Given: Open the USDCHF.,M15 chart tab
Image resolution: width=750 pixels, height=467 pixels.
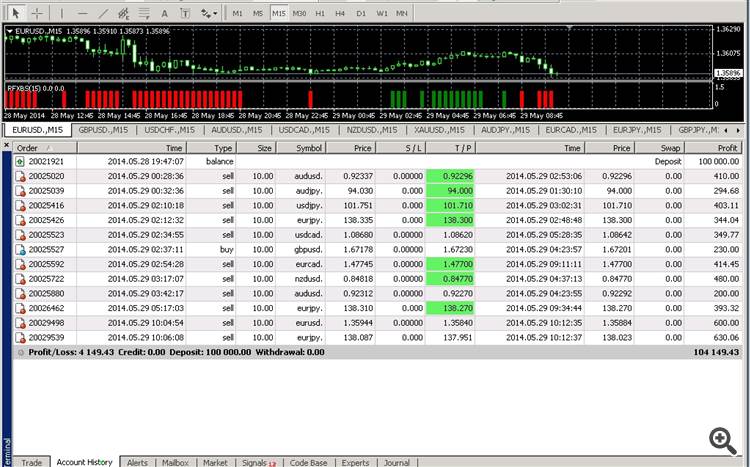Looking at the screenshot, I should [170, 130].
